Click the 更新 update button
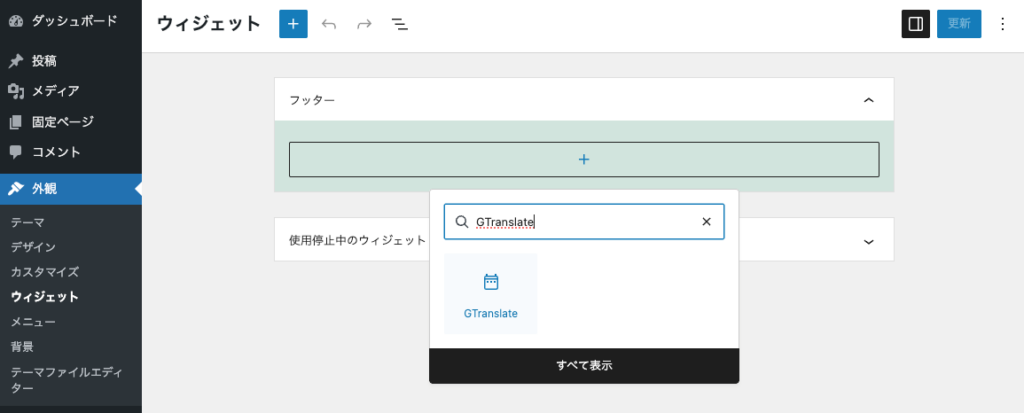 pyautogui.click(x=958, y=24)
